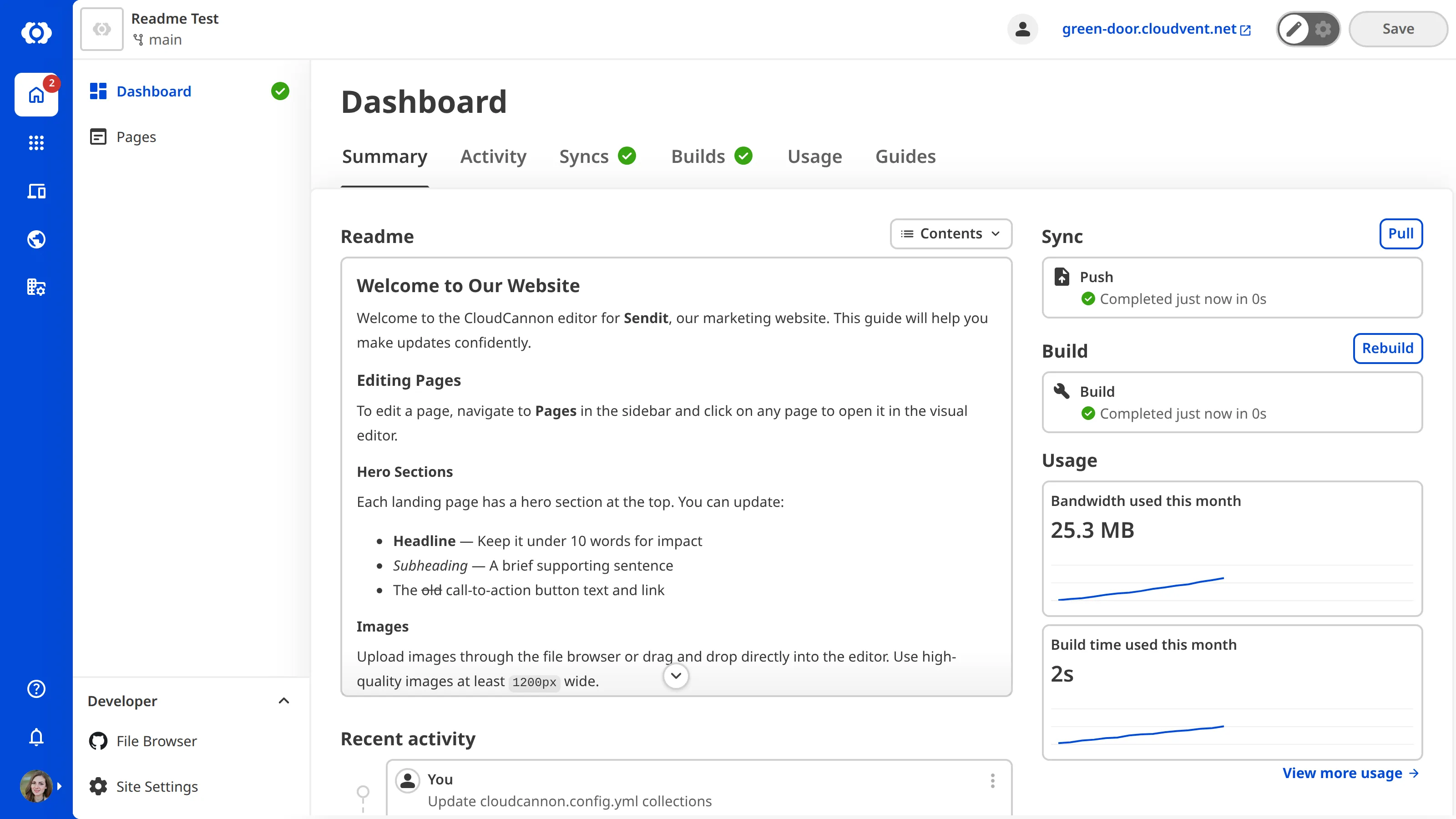Click the user avatar photo

(35, 786)
